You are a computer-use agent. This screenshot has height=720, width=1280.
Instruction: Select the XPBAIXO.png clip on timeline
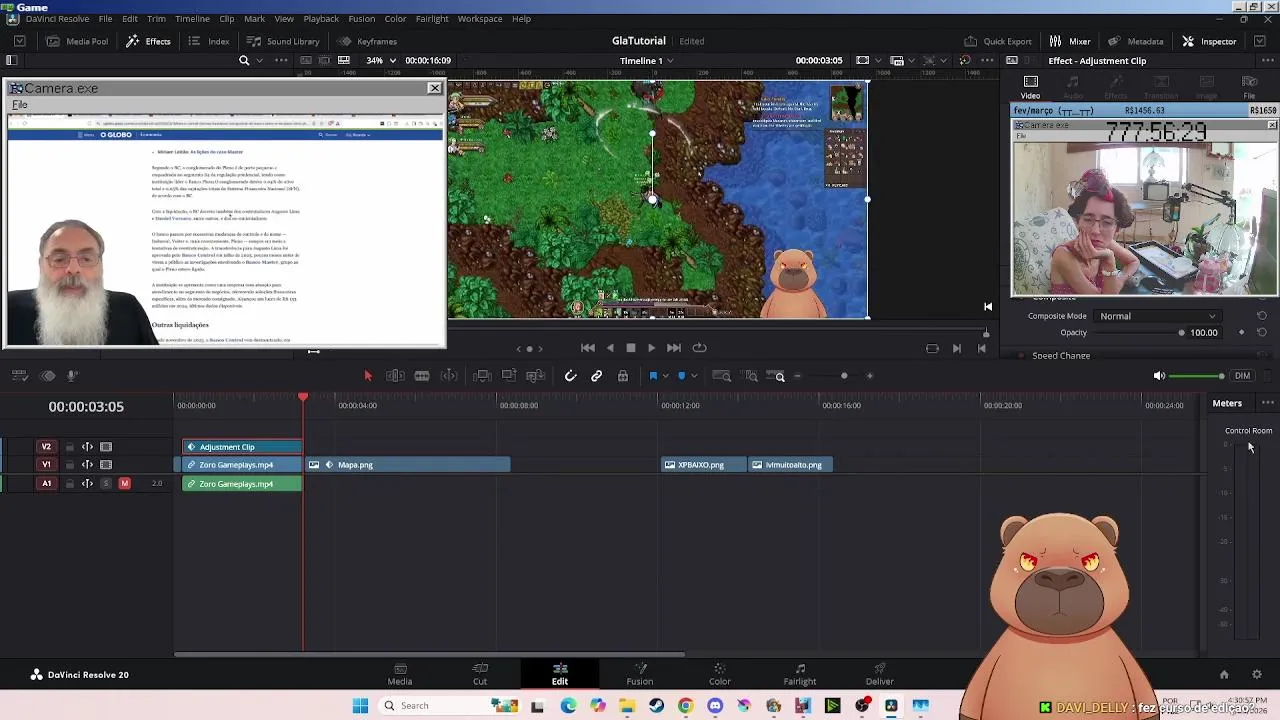tap(704, 465)
